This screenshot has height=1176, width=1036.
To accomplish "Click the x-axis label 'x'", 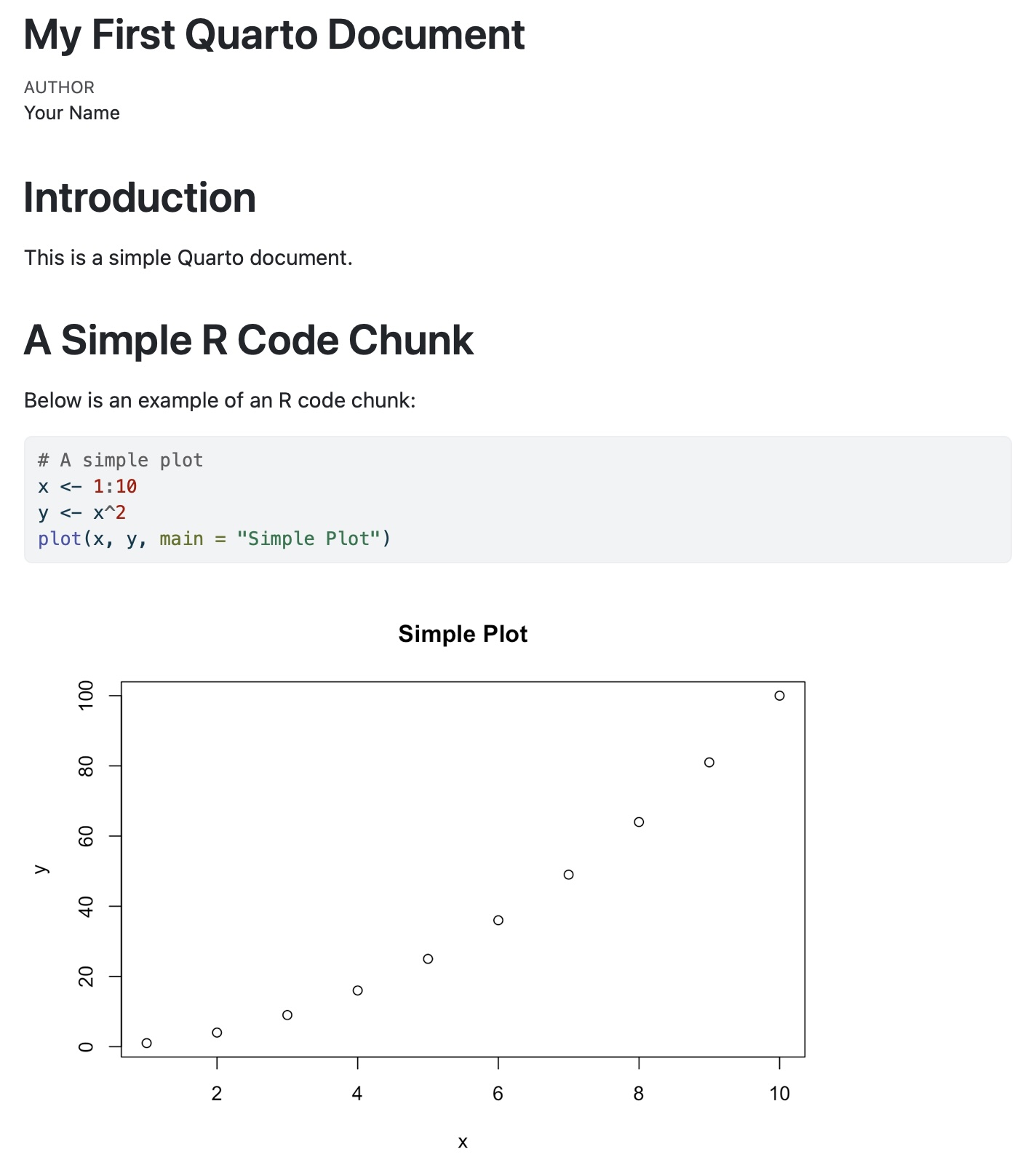I will pos(463,1143).
